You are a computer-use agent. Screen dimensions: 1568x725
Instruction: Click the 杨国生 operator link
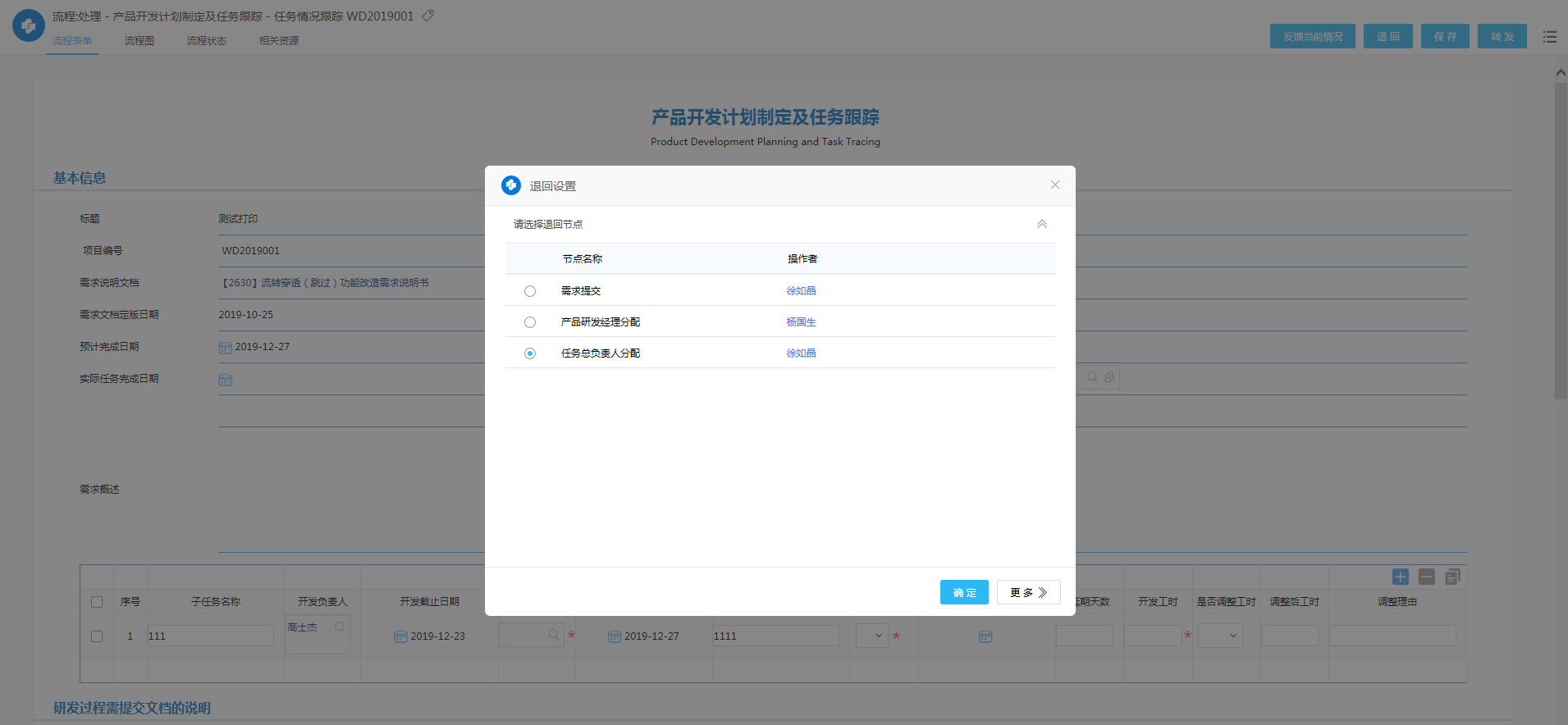coord(801,322)
